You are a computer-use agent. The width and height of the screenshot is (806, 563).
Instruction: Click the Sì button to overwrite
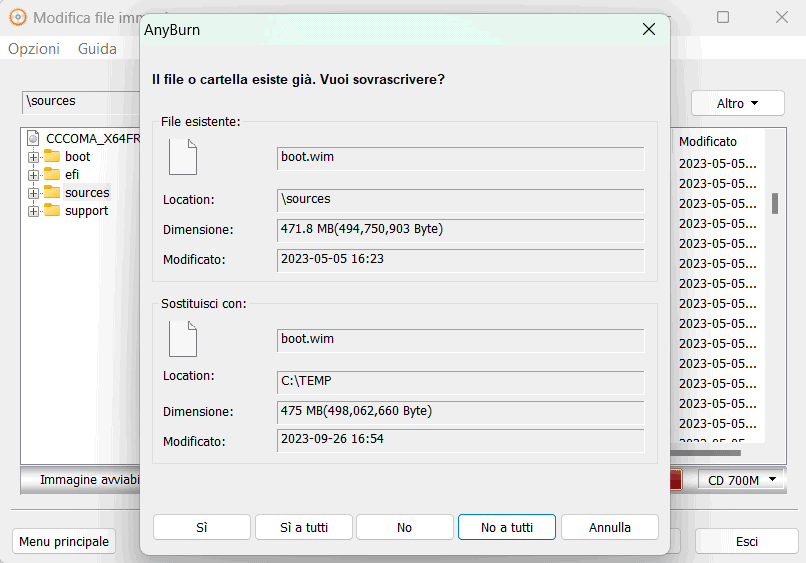(202, 527)
